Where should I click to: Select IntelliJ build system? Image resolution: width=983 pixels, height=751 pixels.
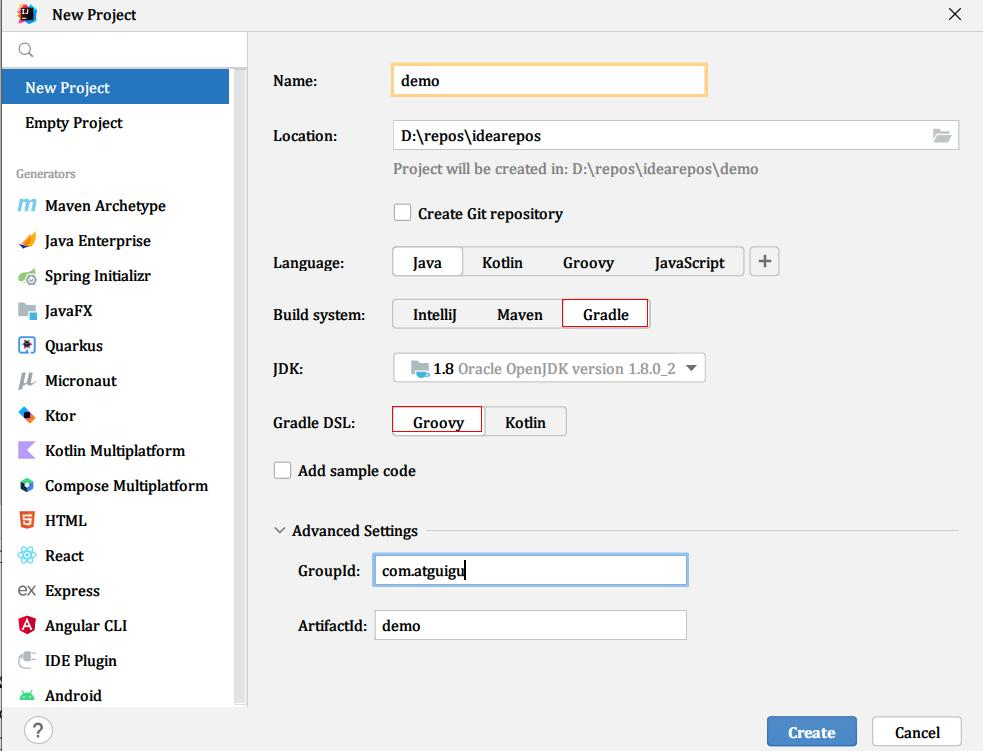click(434, 314)
